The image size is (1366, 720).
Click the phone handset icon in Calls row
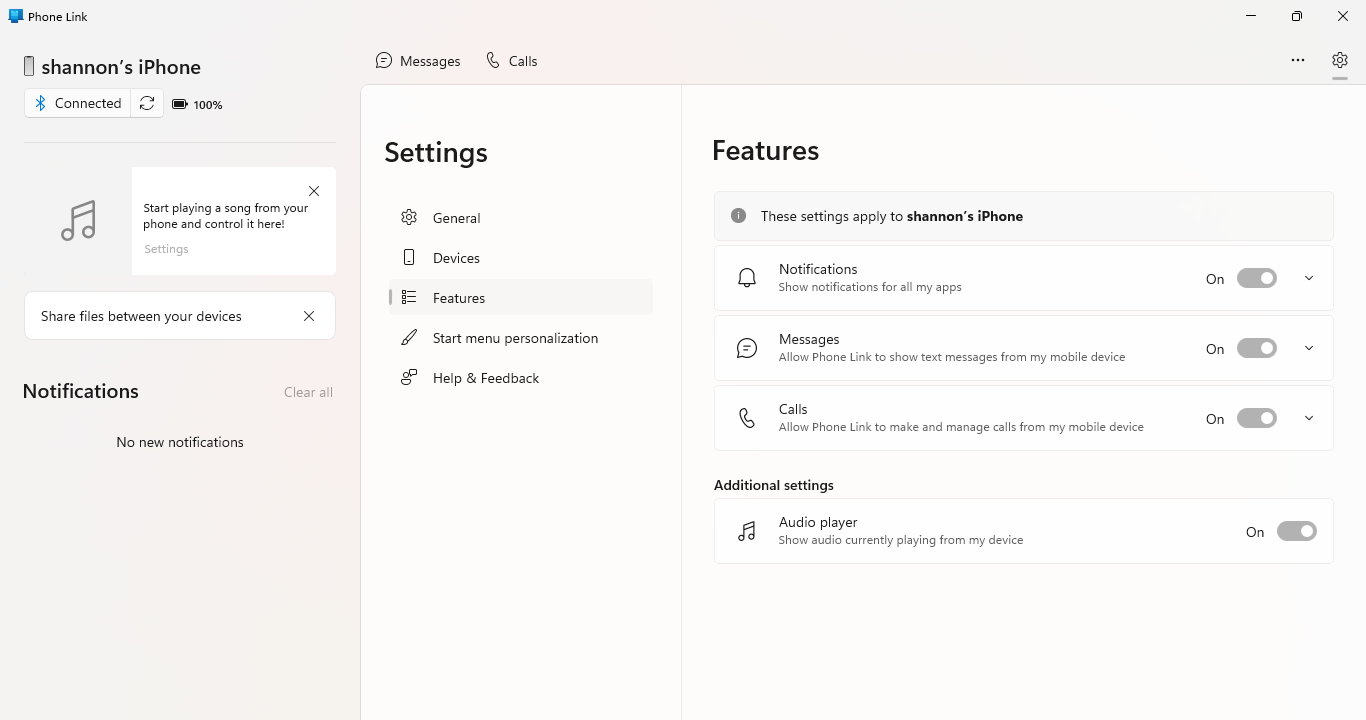click(747, 418)
